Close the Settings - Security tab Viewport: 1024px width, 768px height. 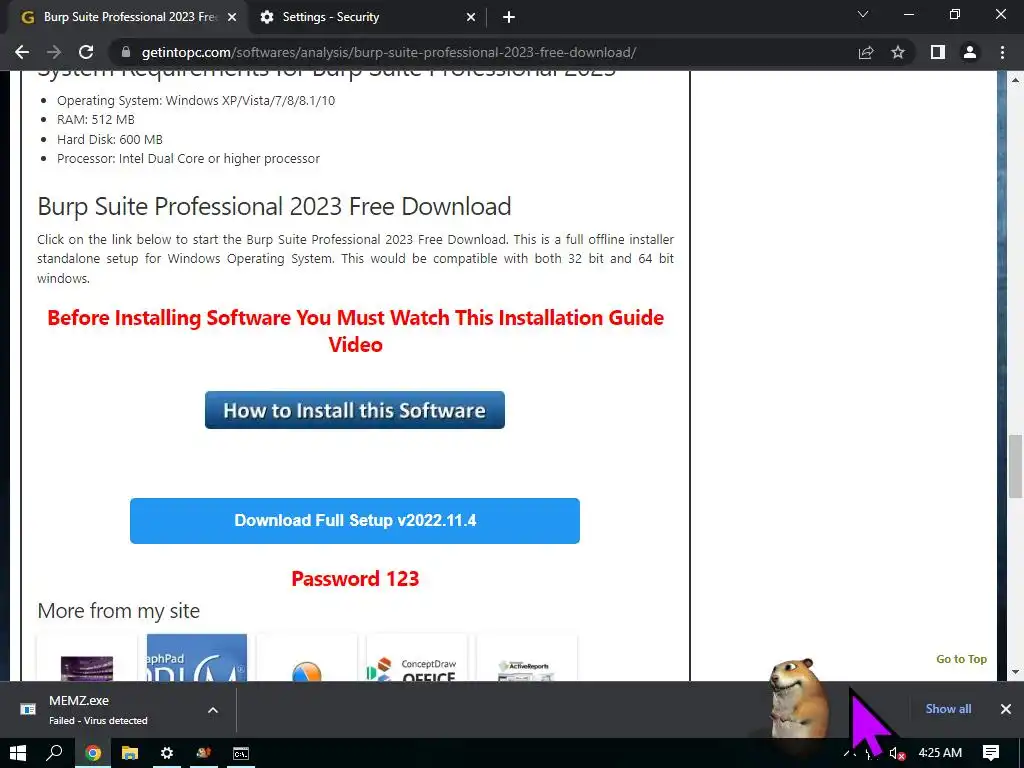point(471,18)
